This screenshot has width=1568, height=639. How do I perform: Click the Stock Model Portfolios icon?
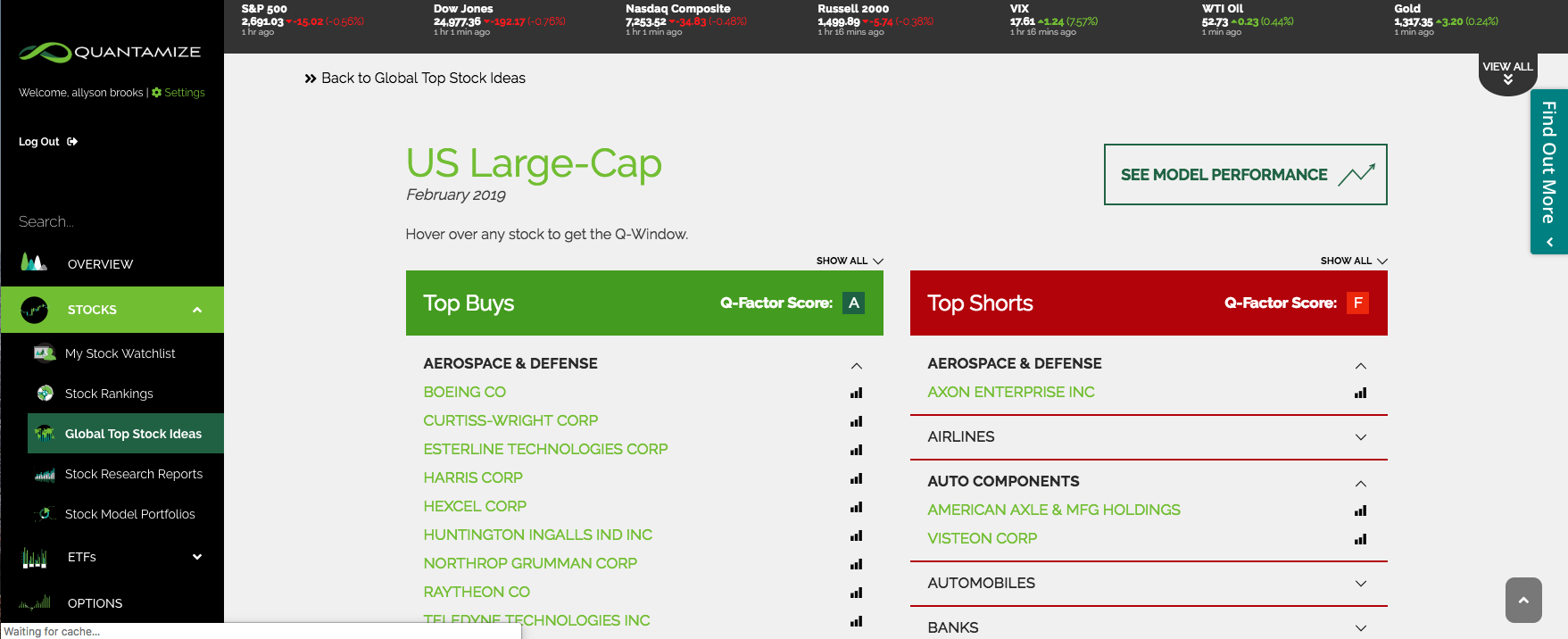[x=45, y=514]
